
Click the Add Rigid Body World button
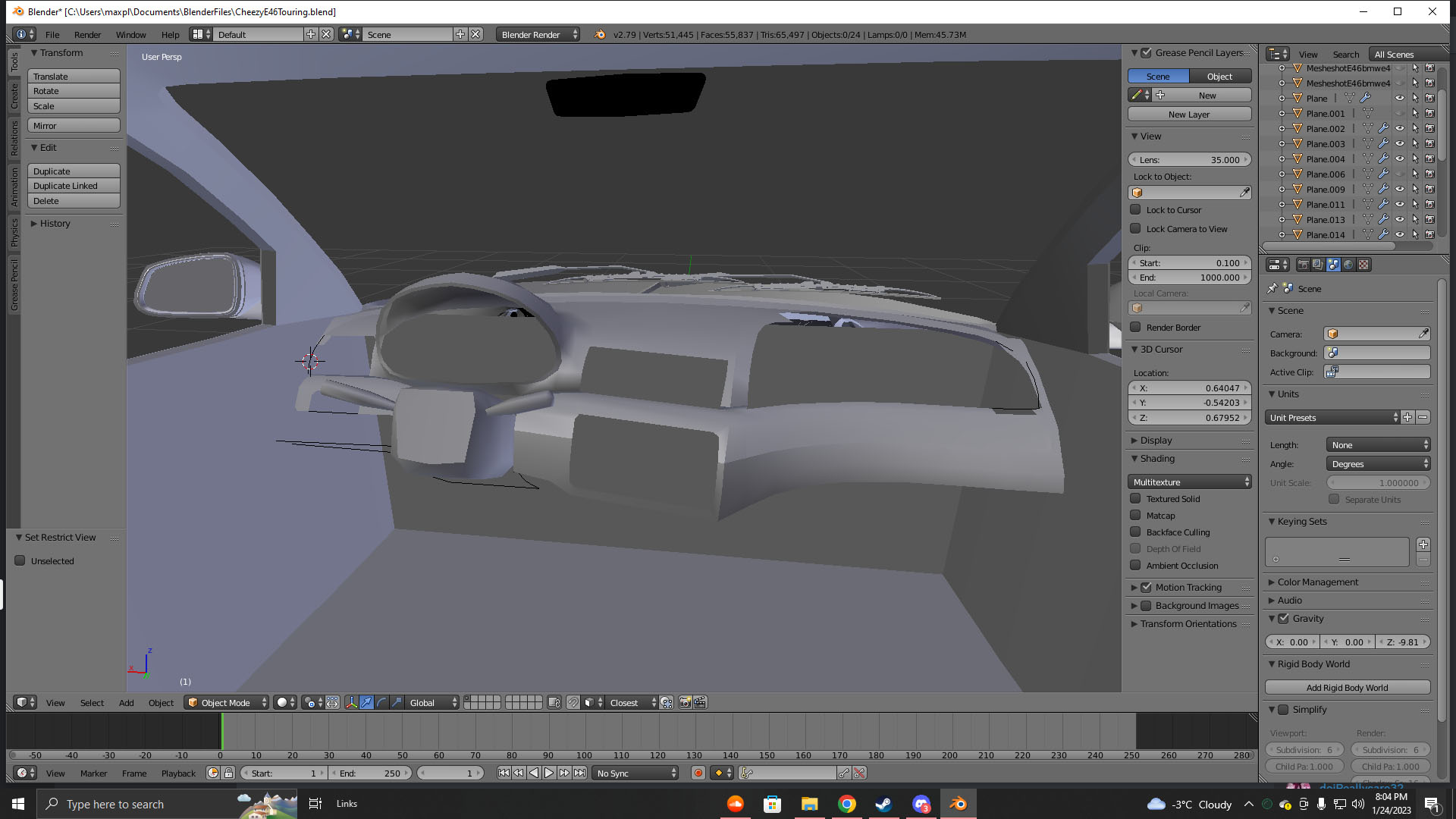1347,688
